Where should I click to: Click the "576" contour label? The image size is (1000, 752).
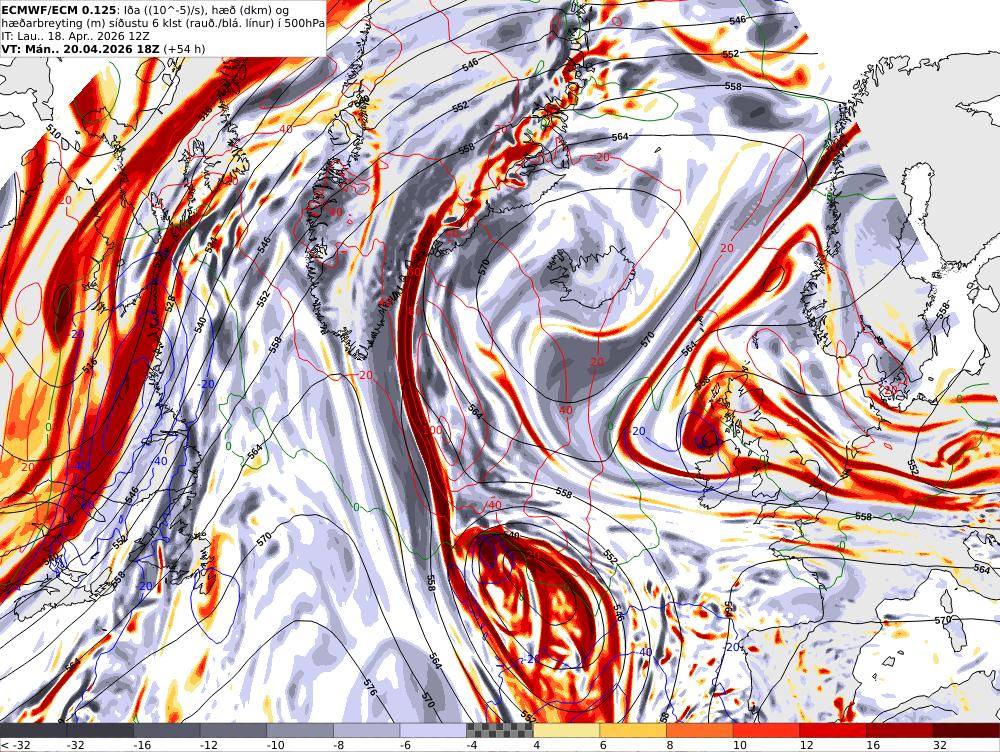coord(370,688)
